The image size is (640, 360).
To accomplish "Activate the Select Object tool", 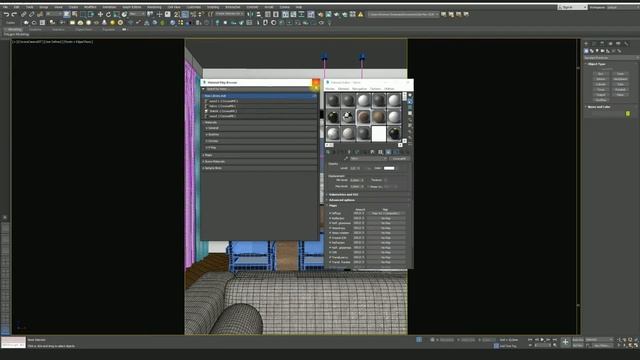I will tap(67, 14).
